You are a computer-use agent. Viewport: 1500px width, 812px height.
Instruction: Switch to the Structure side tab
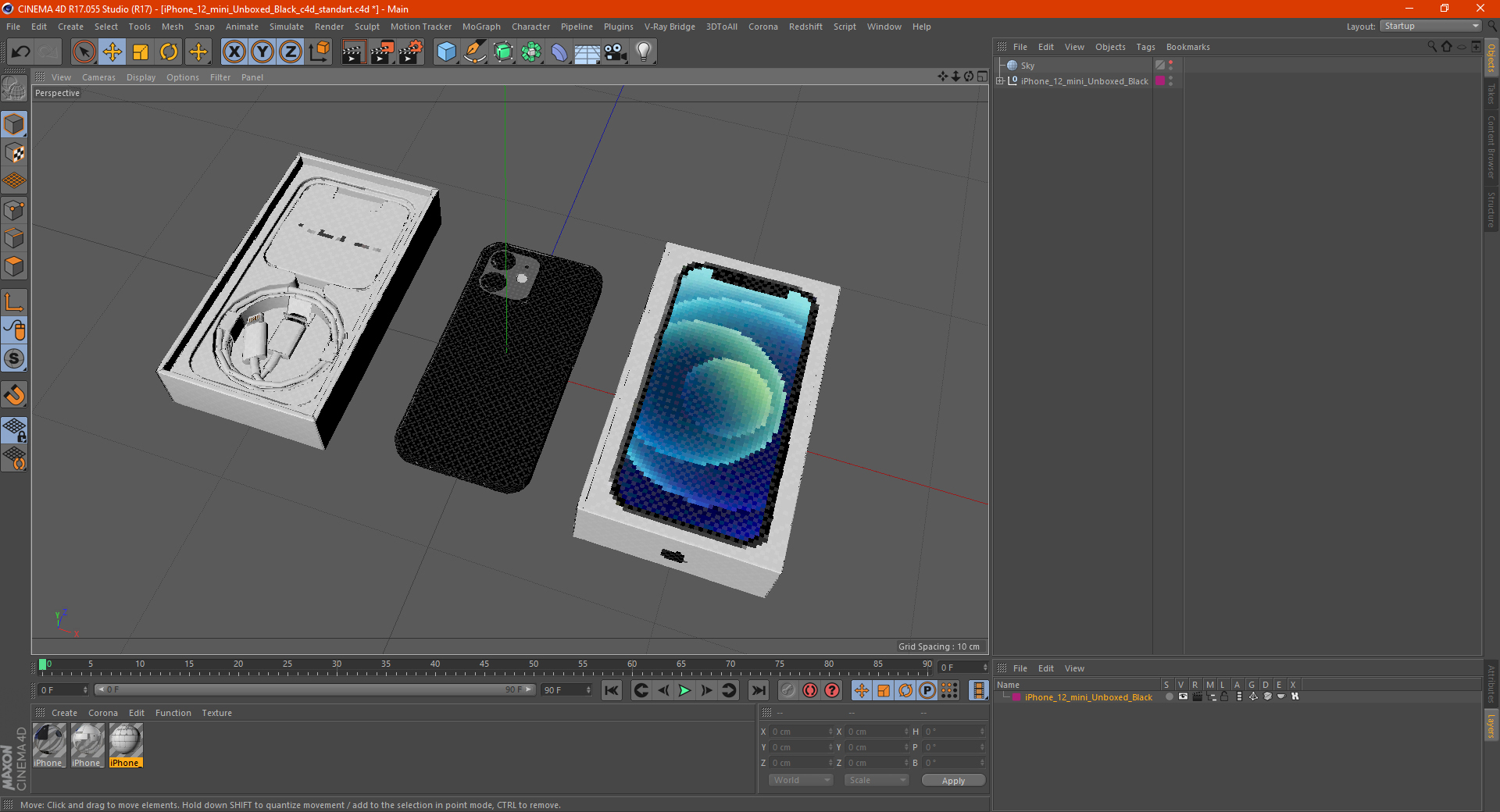coord(1491,209)
